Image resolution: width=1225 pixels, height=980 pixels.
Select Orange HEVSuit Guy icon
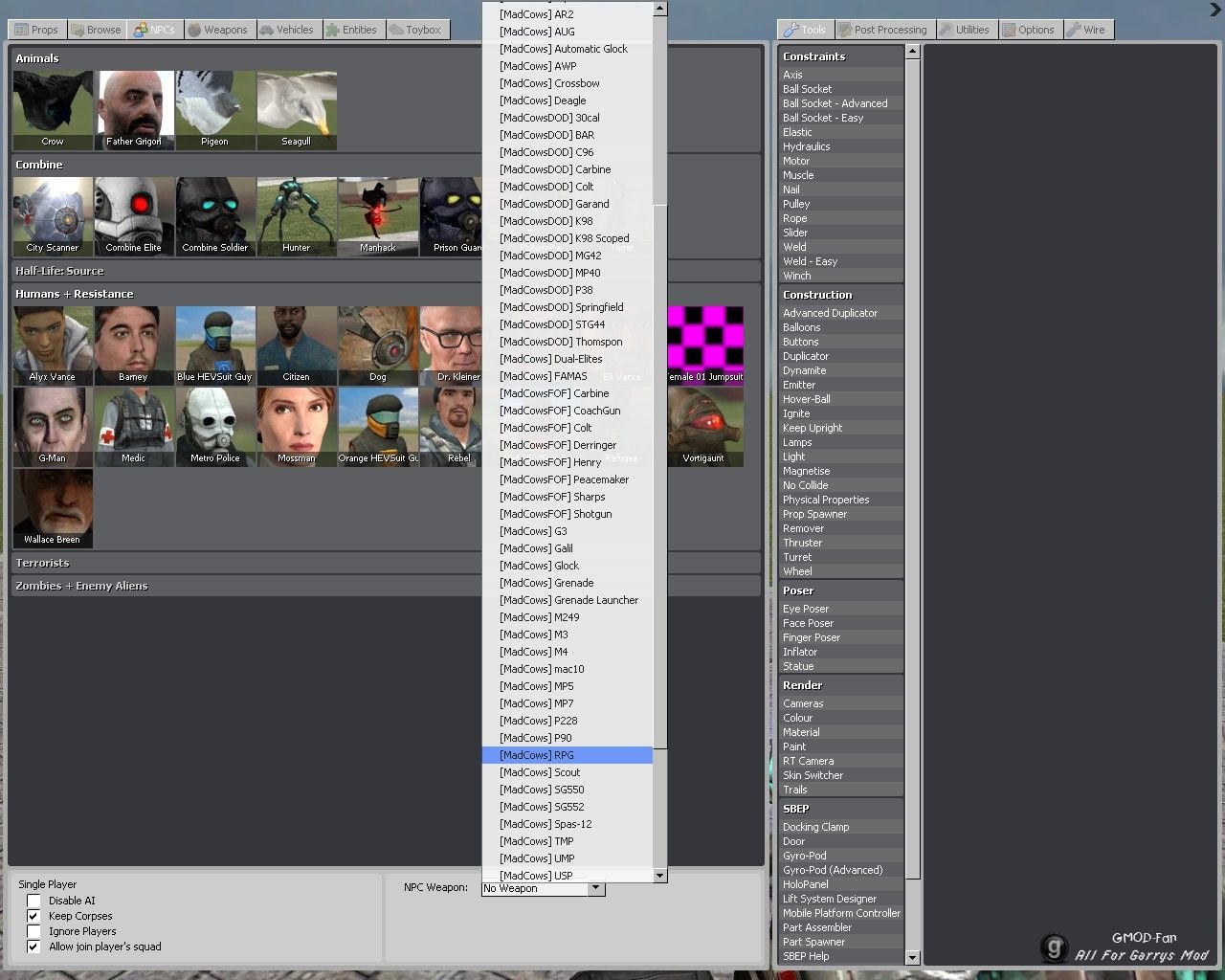tap(378, 427)
